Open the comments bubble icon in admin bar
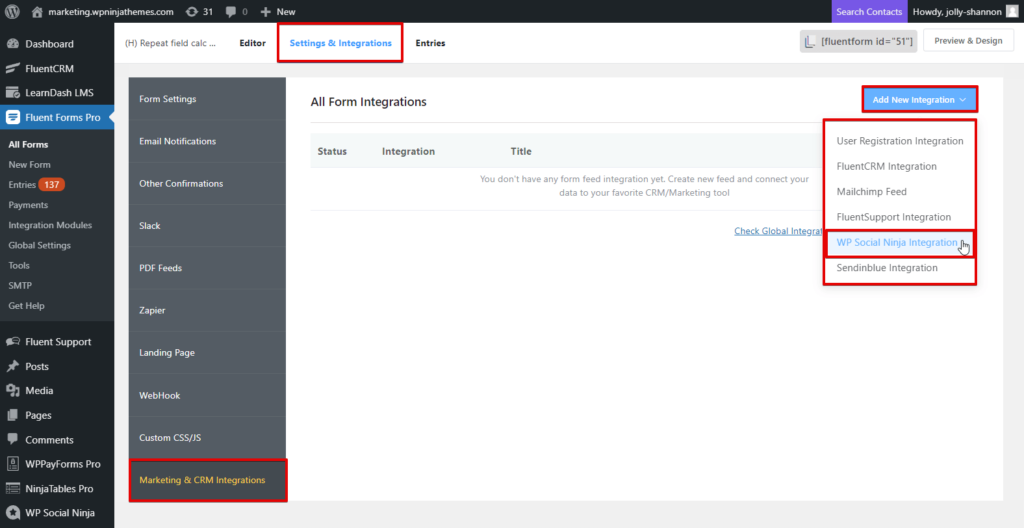This screenshot has height=528, width=1024. click(x=231, y=11)
